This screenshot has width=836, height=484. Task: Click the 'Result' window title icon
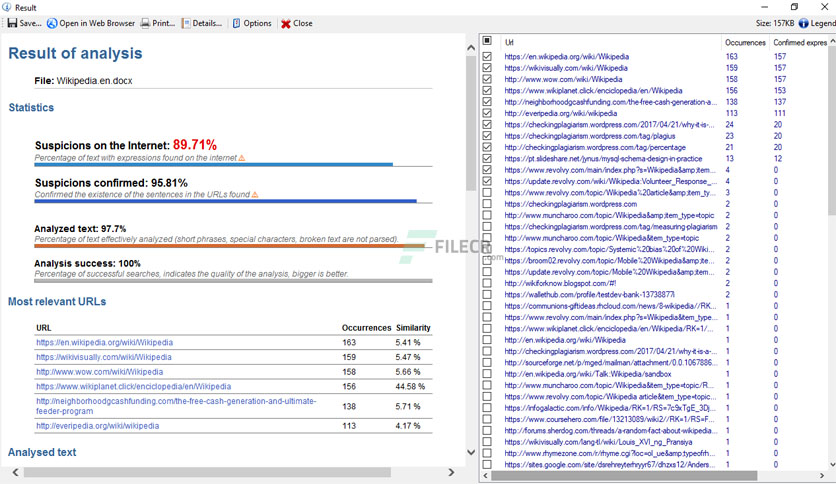6,7
